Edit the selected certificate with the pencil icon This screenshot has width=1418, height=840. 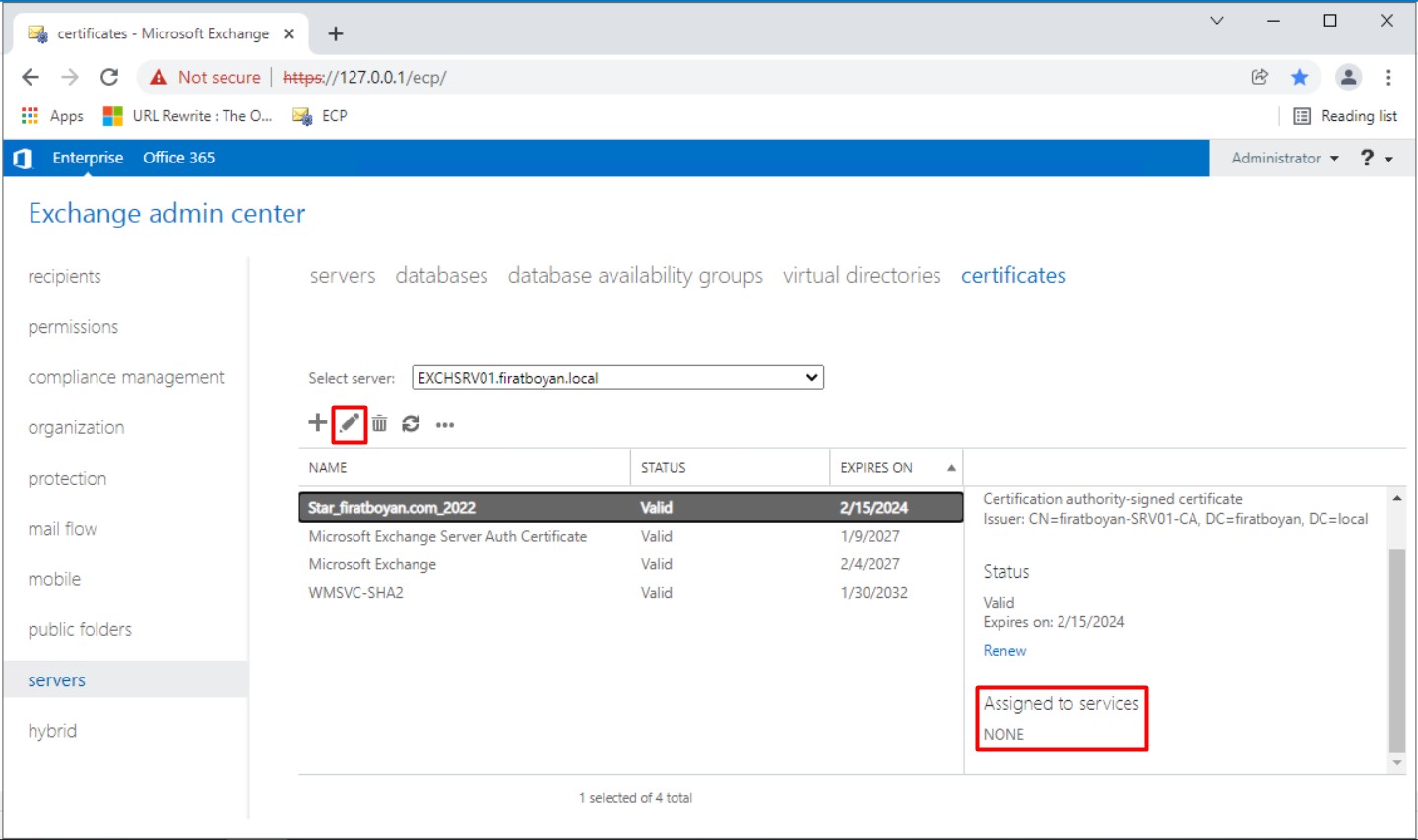350,424
